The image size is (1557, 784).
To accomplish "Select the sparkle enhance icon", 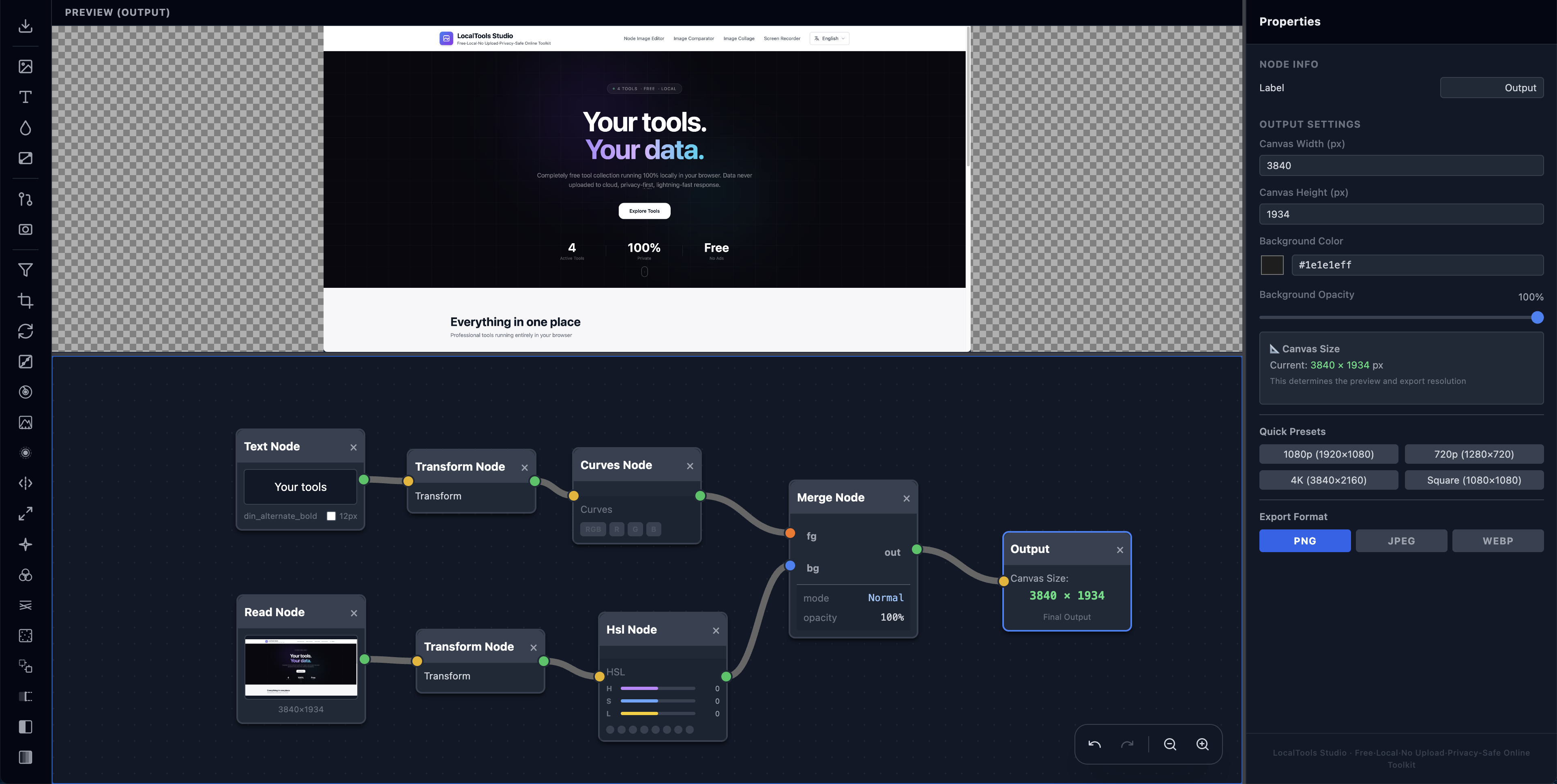I will [26, 544].
